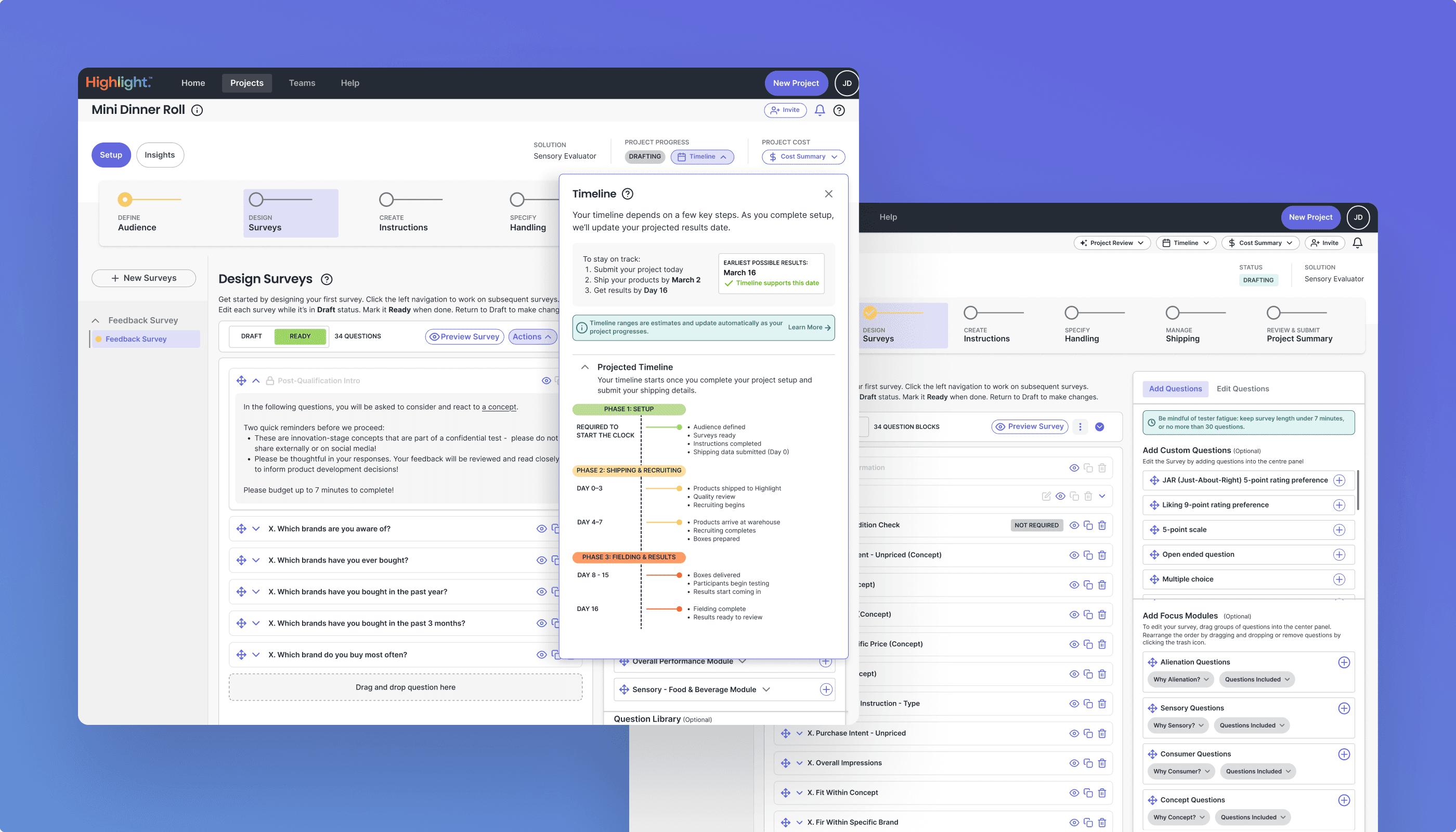The width and height of the screenshot is (1456, 832).
Task: Click the New Surveys button
Action: (x=144, y=278)
